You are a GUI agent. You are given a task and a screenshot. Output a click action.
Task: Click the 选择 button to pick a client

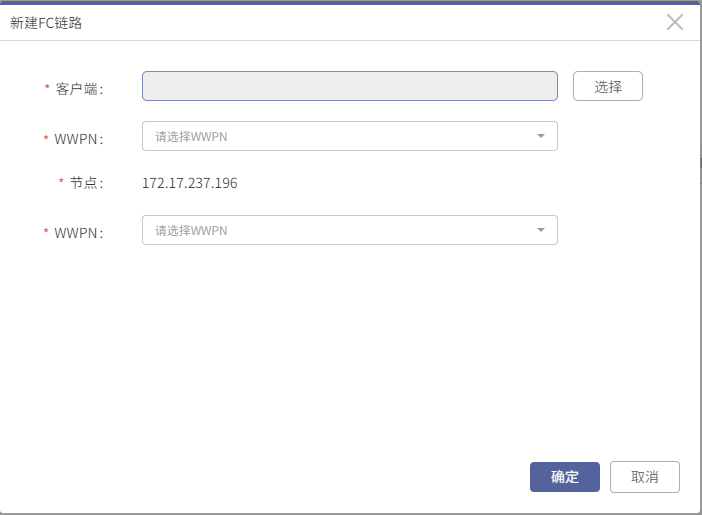coord(608,86)
